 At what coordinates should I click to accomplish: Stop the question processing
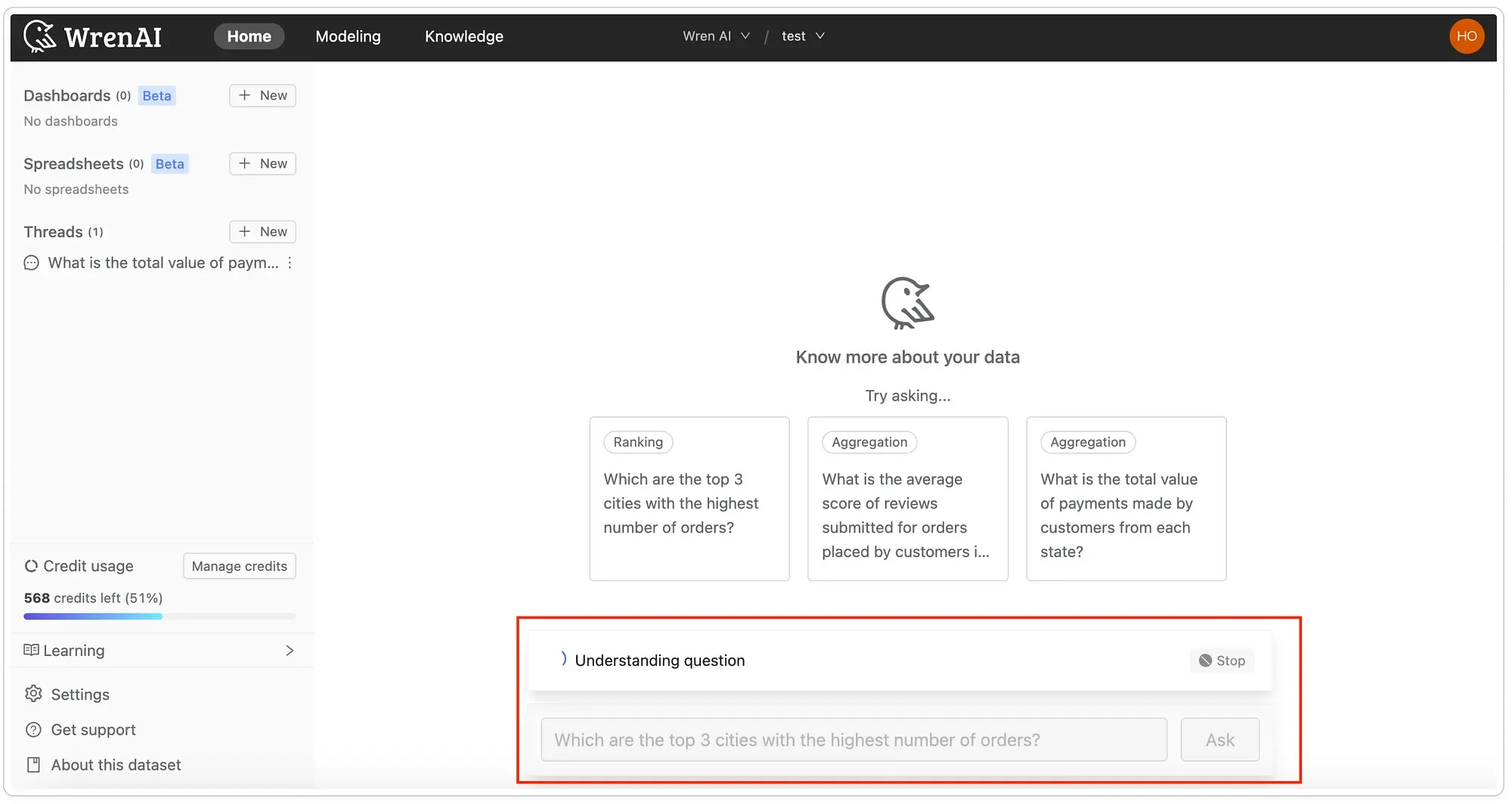pos(1222,660)
